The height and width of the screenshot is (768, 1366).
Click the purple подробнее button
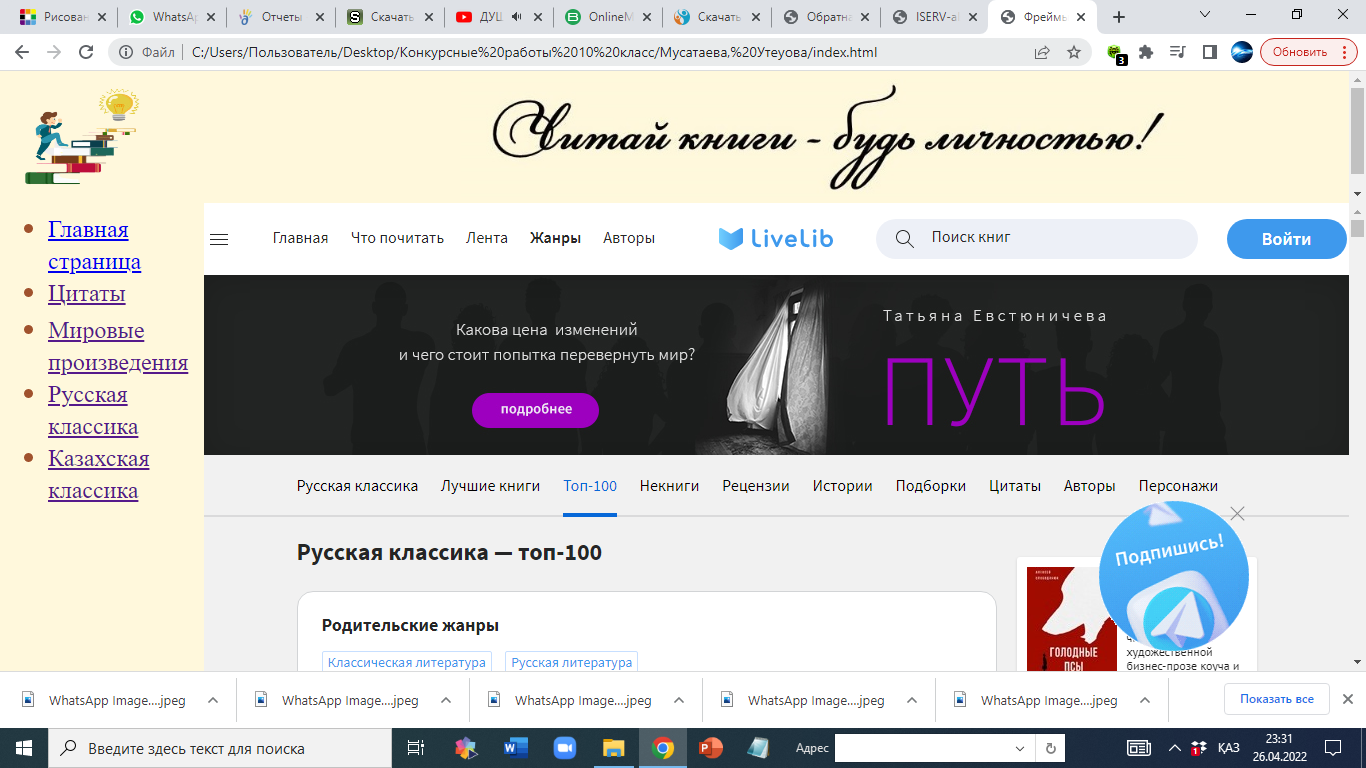click(x=536, y=409)
